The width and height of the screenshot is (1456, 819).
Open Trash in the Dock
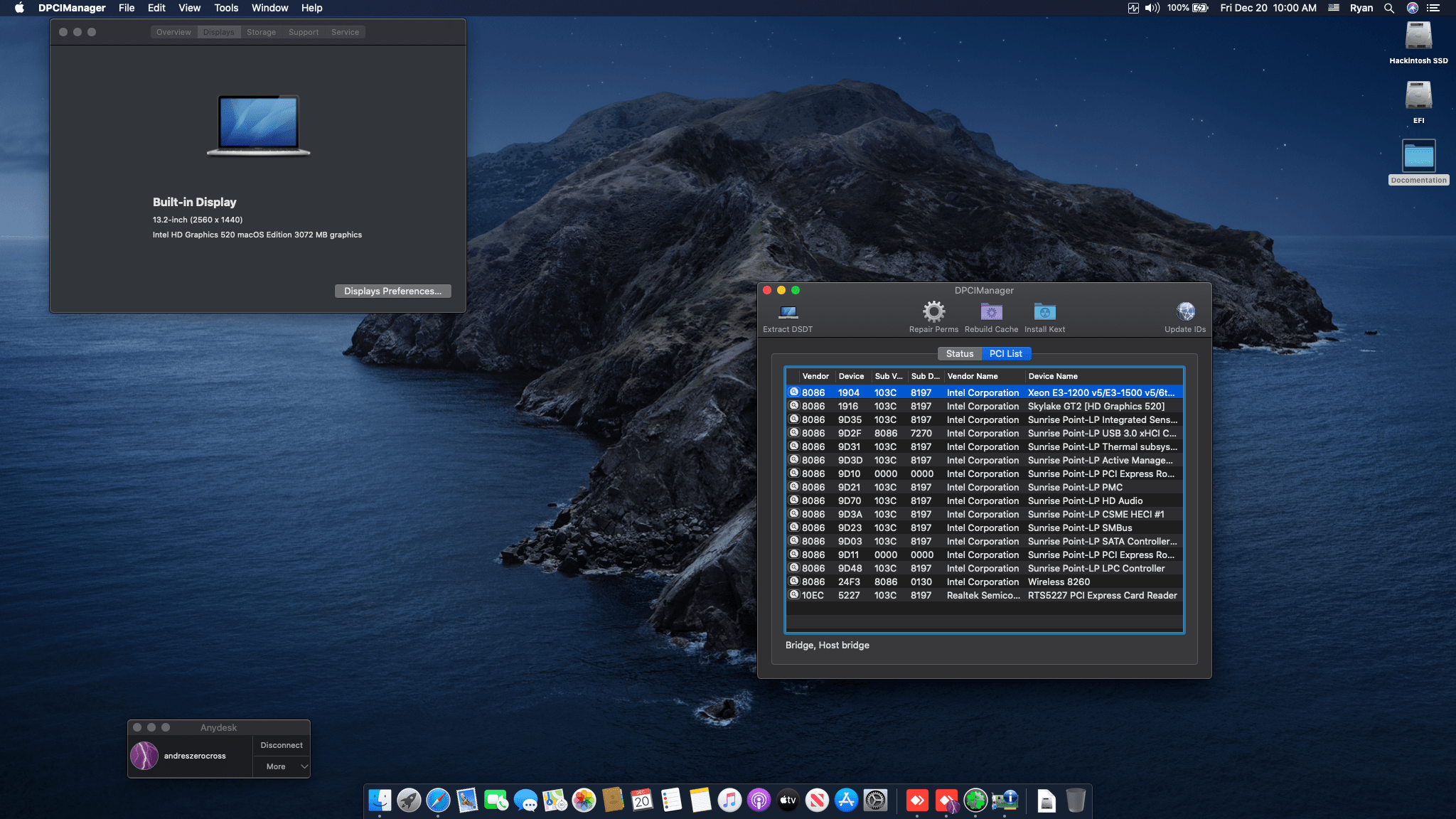[1076, 801]
